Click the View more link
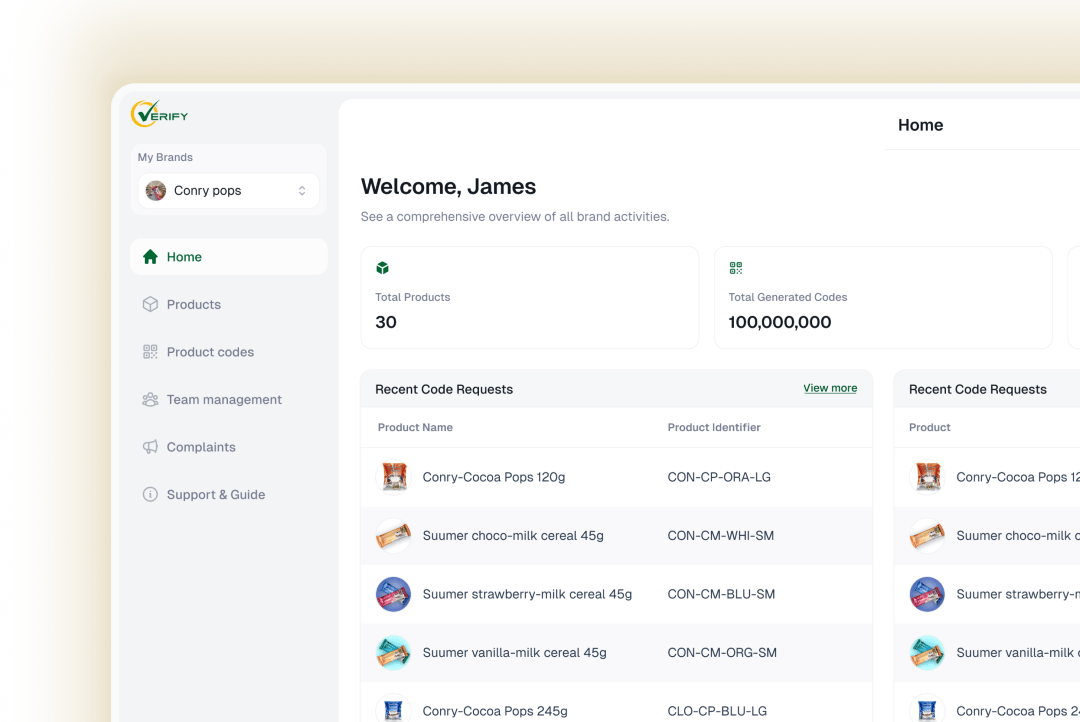Viewport: 1080px width, 722px height. click(x=830, y=388)
